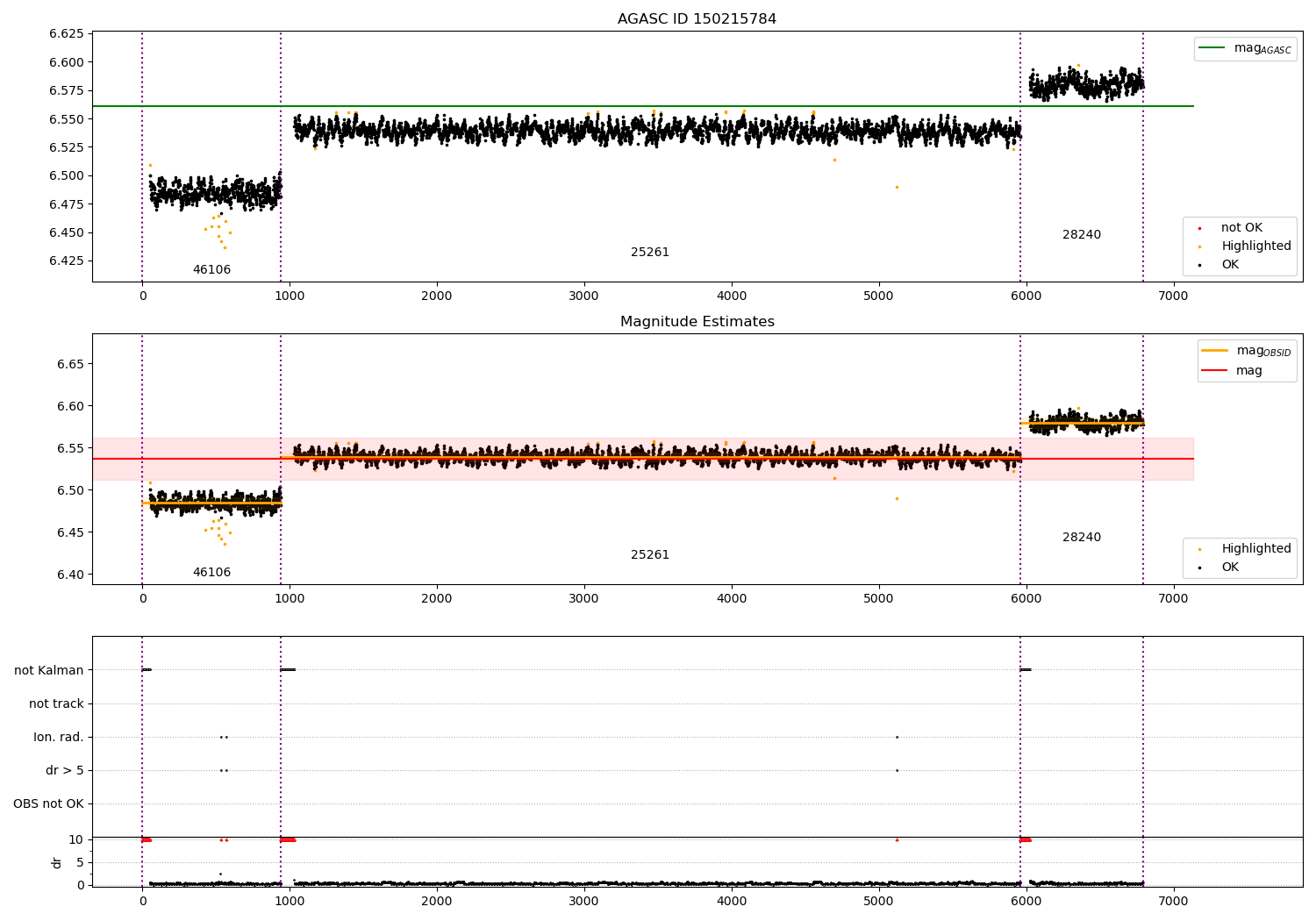Screen dimensions: 1316x921
Task: Click the 6.525 y-axis tick in the top panel
Action: click(67, 147)
